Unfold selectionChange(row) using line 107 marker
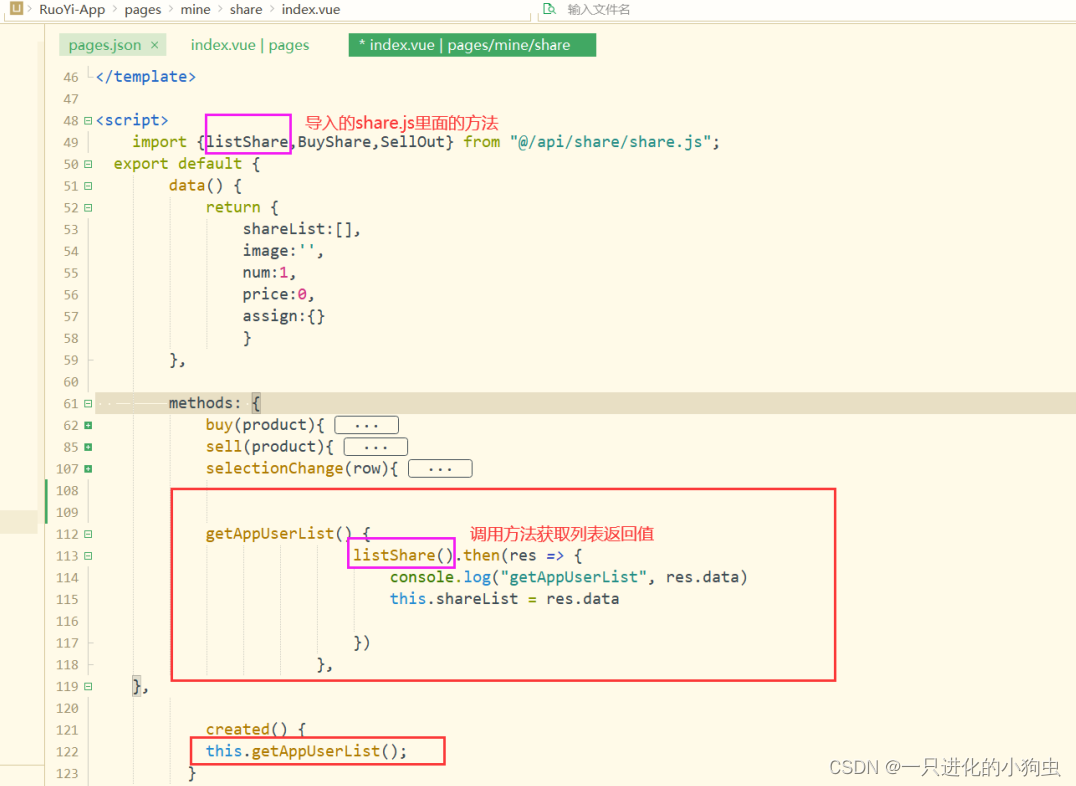Screen dimensions: 1076x786 coord(88,469)
